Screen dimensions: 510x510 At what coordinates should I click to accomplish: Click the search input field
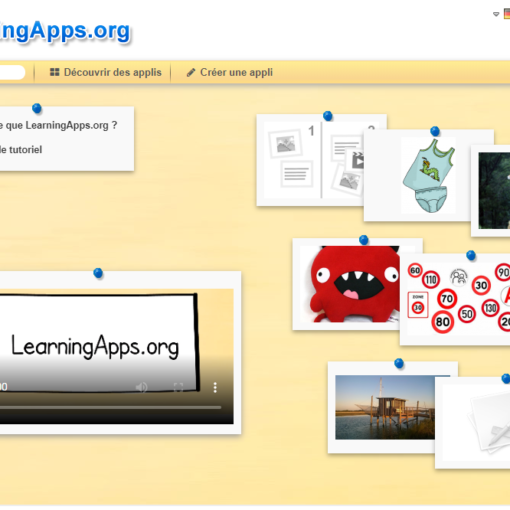12,72
